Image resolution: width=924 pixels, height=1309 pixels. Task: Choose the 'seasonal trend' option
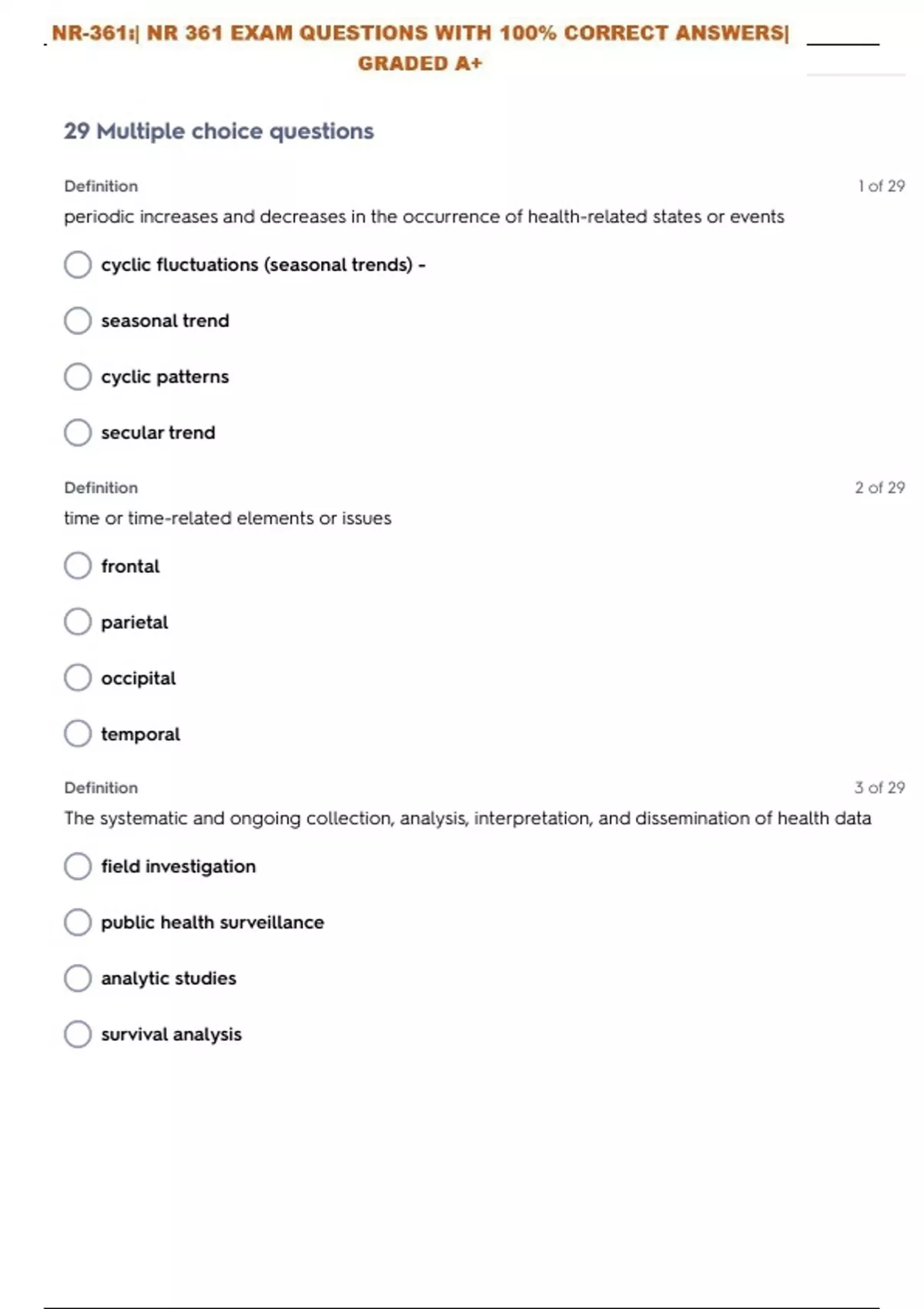(x=78, y=320)
